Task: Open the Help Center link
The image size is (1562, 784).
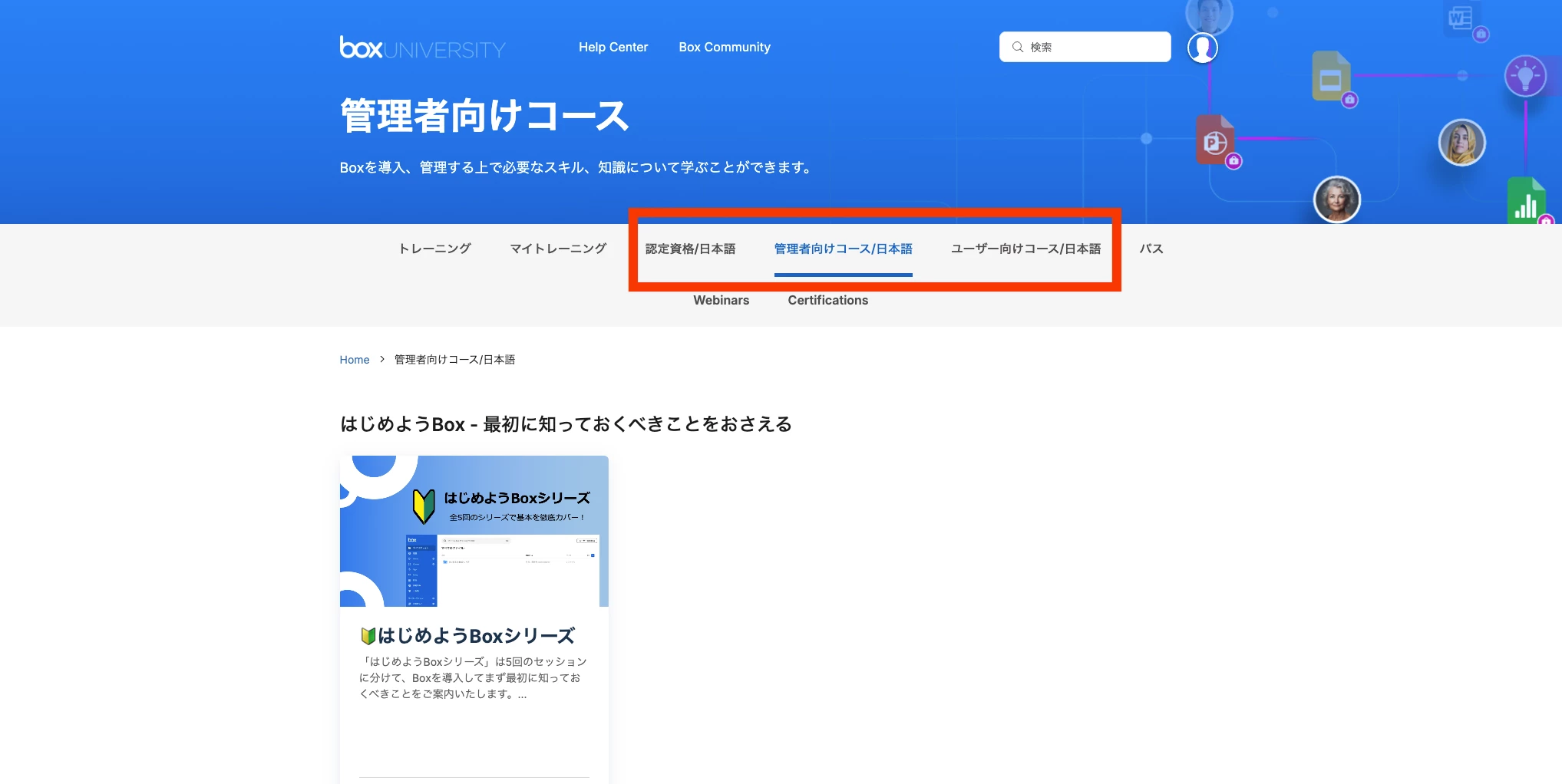Action: pyautogui.click(x=613, y=47)
